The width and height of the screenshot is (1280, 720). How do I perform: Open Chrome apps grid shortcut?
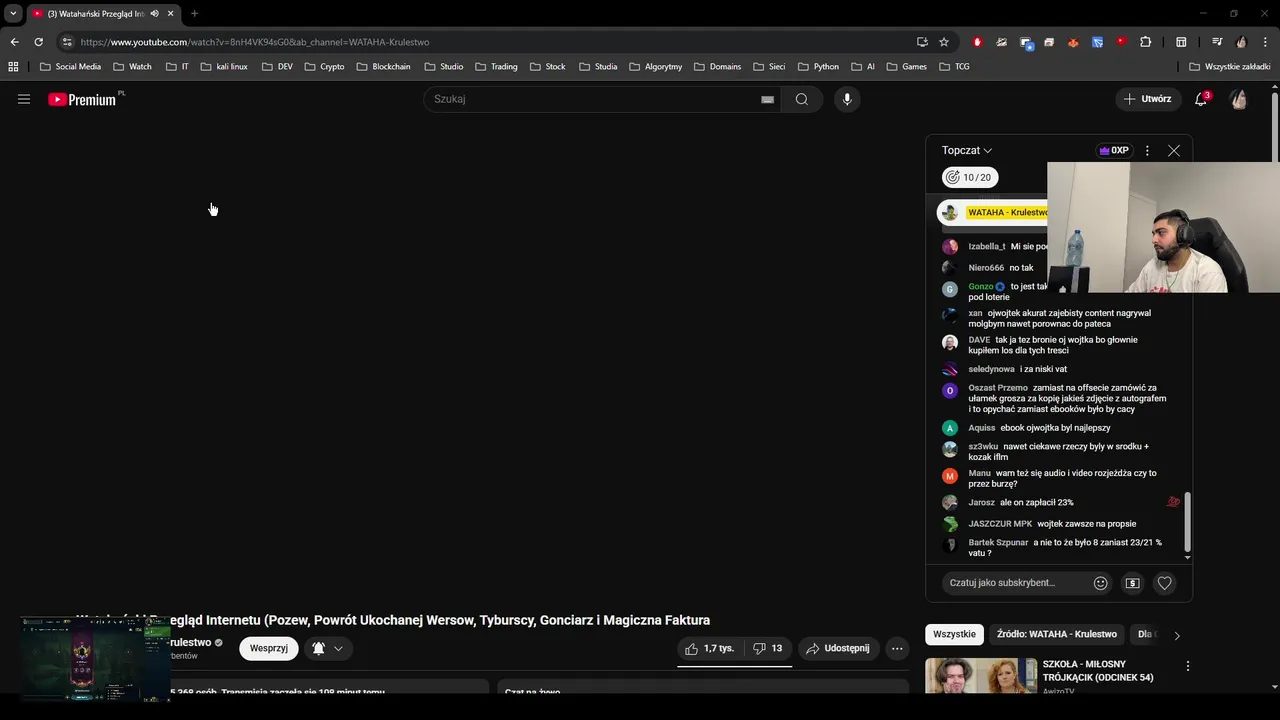pos(13,67)
